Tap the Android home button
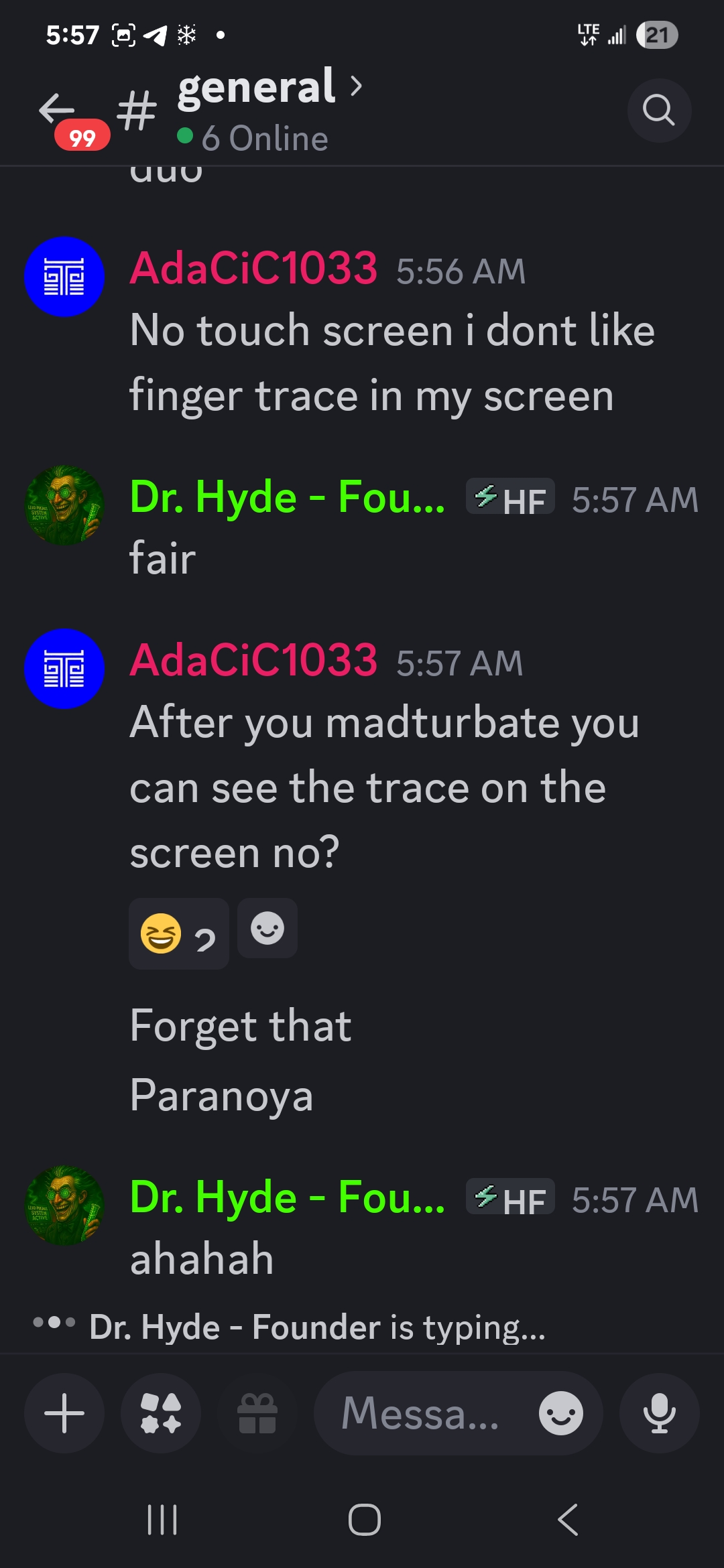This screenshot has width=724, height=1568. [365, 1519]
